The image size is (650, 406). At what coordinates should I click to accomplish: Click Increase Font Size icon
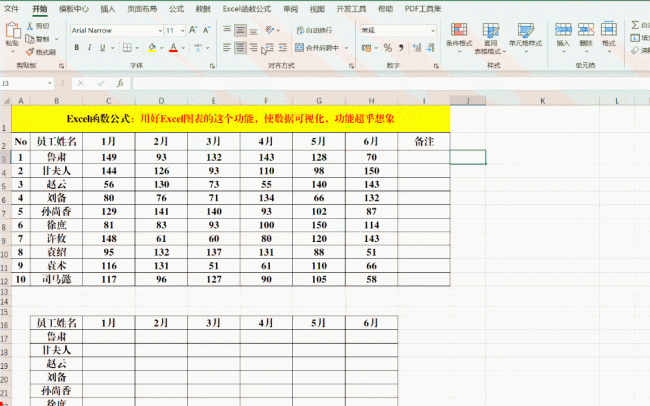tap(193, 30)
